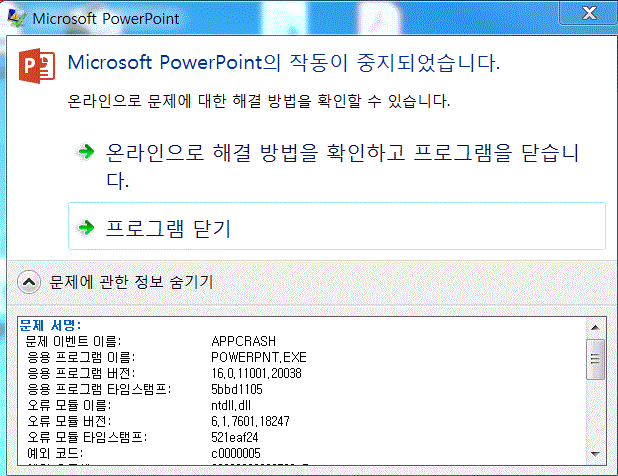This screenshot has height=476, width=618.
Task: Click the title bar application icon
Action: click(17, 18)
